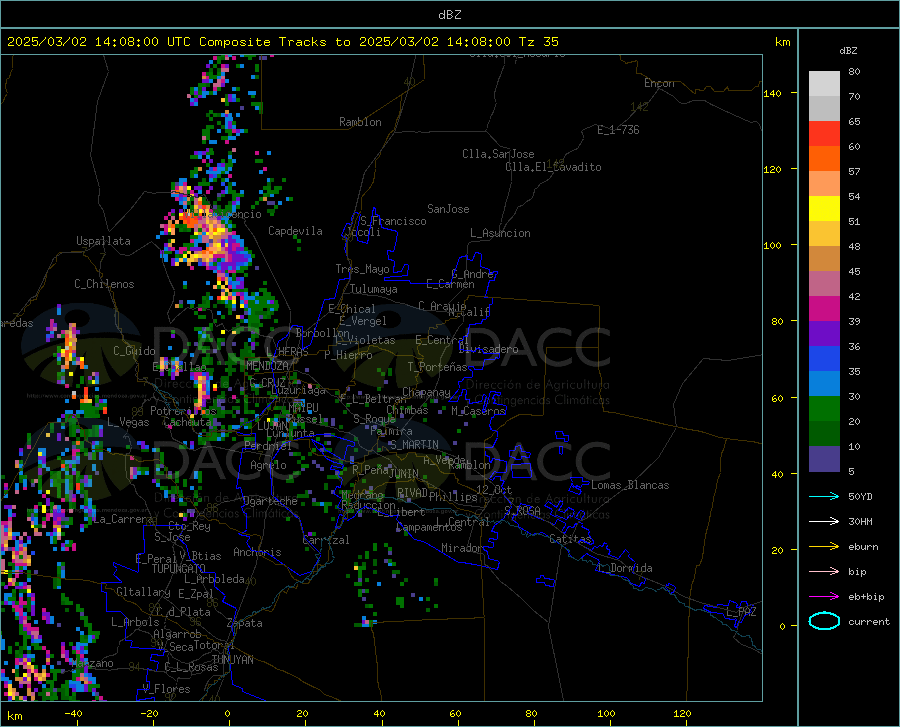Select the green 20 dBZ color swatch
This screenshot has height=727, width=900.
824,409
